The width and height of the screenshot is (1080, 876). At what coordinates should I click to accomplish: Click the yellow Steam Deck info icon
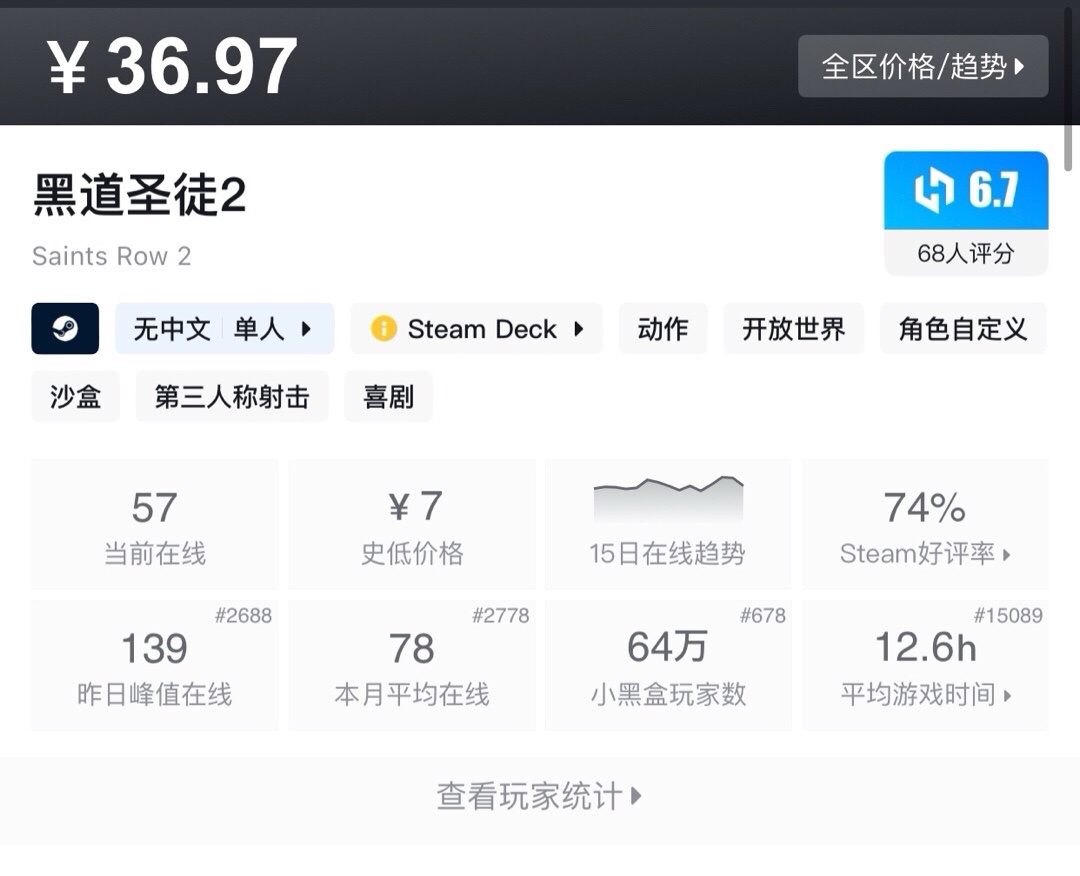tap(384, 328)
